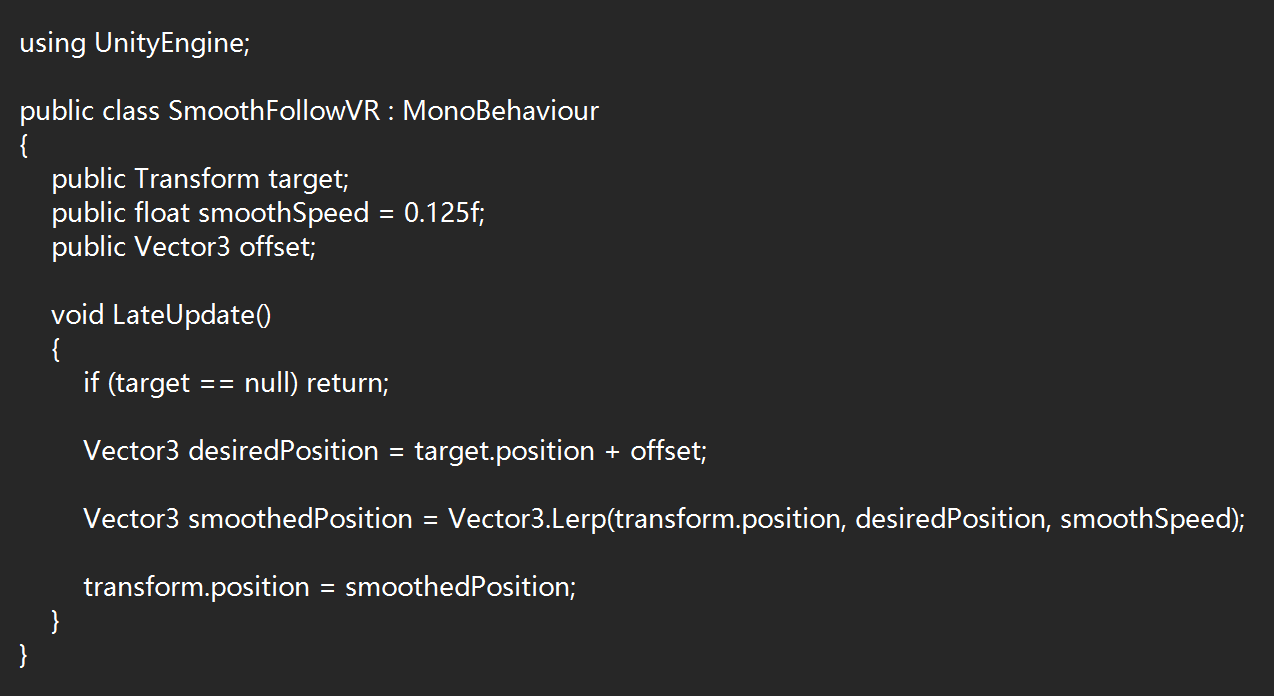Click the LateUpdate method name

tap(191, 315)
